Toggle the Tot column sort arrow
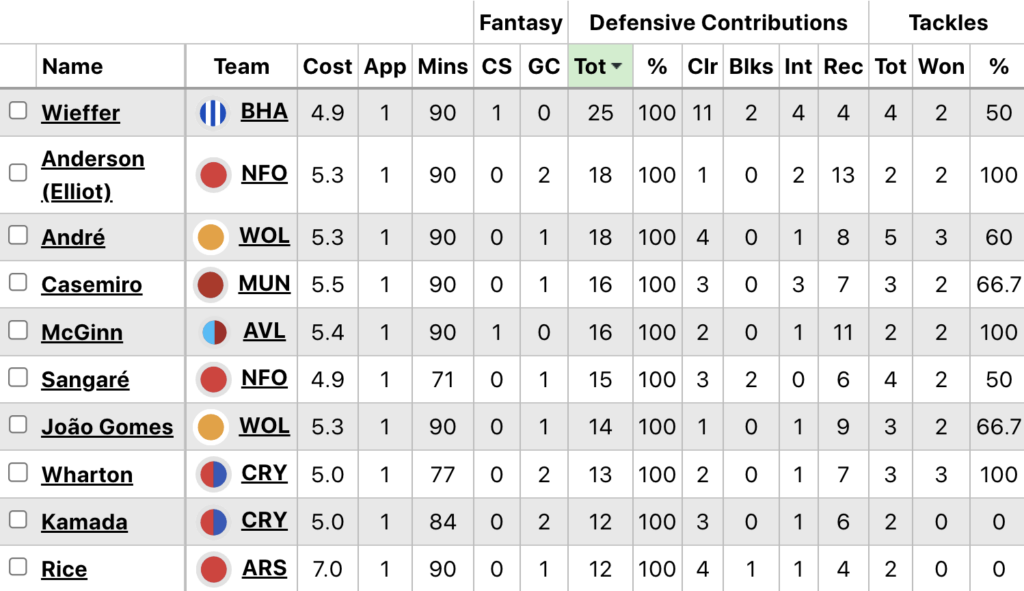Image resolution: width=1024 pixels, height=591 pixels. tap(617, 67)
